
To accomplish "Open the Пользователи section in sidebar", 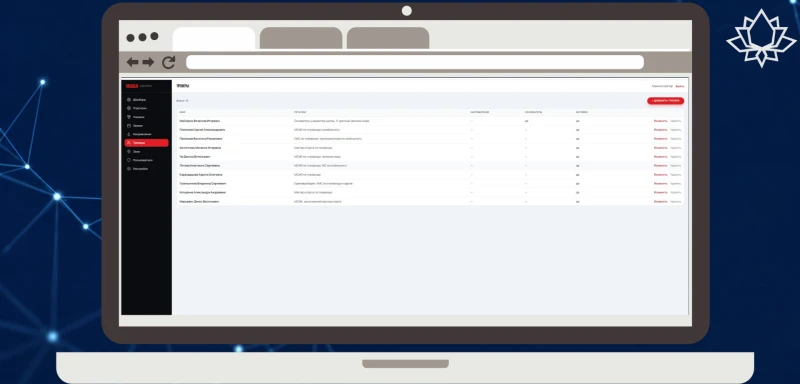I will tap(142, 160).
